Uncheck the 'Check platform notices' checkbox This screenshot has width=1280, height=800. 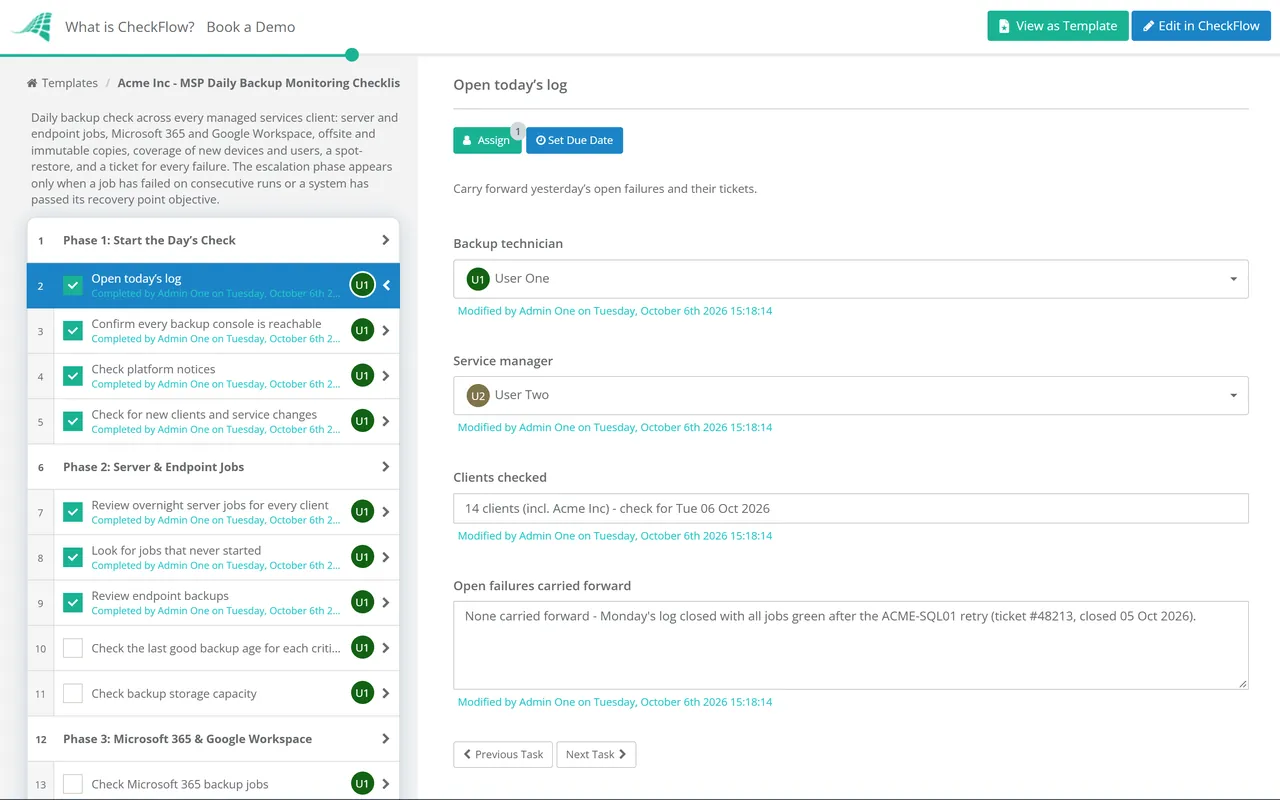click(73, 376)
